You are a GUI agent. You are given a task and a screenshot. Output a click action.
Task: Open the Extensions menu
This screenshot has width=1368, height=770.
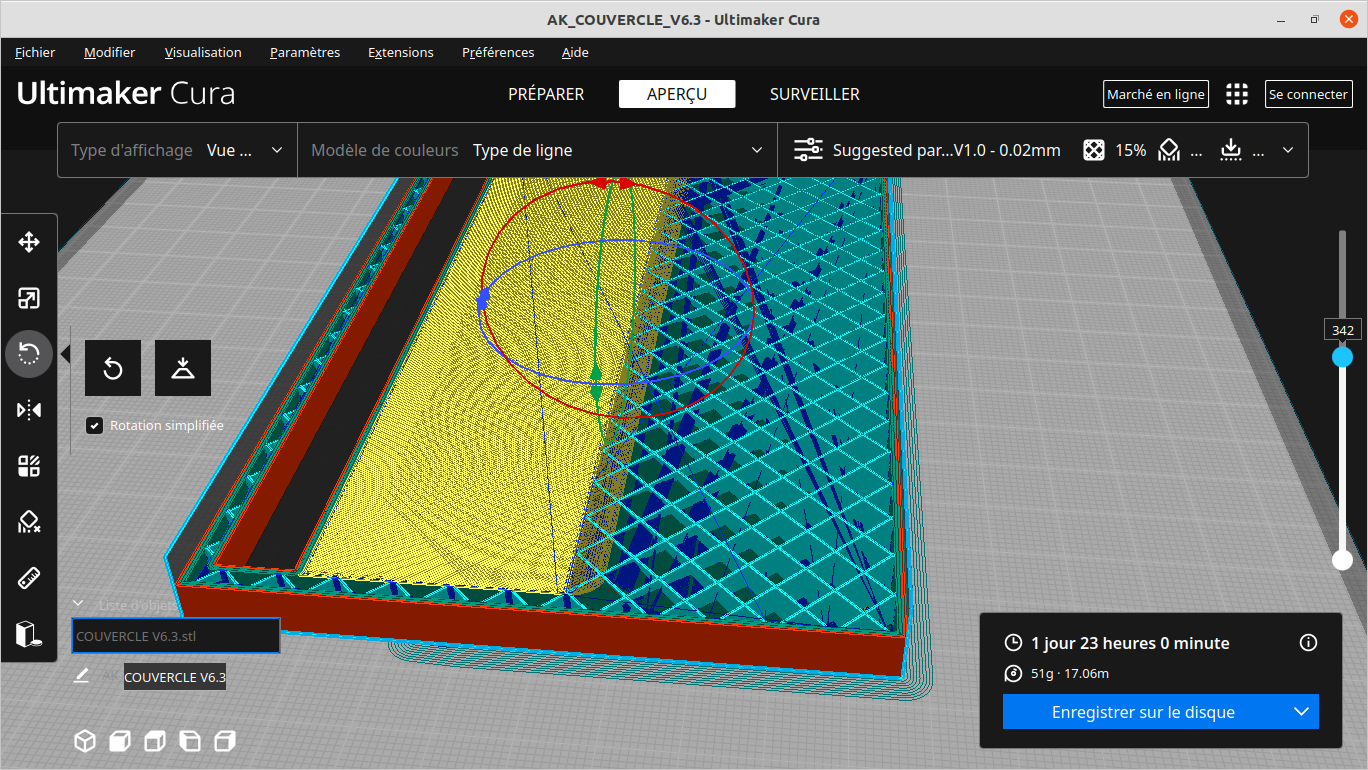(x=401, y=52)
